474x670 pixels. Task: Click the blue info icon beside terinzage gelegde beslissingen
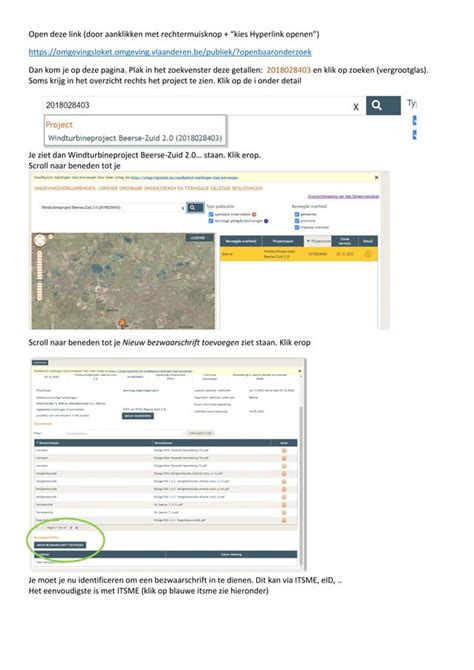[x=266, y=221]
